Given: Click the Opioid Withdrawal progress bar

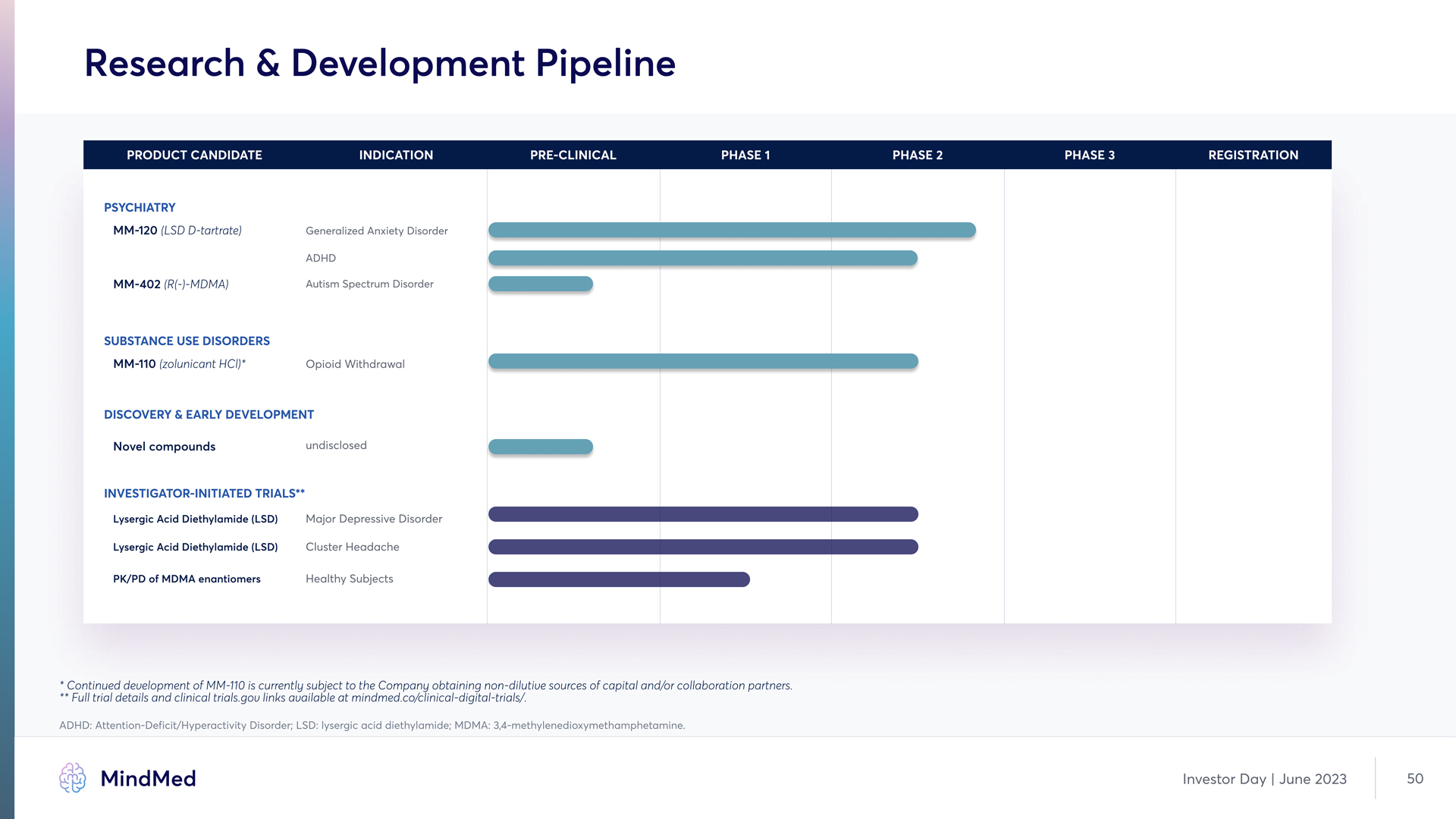Looking at the screenshot, I should point(703,362).
